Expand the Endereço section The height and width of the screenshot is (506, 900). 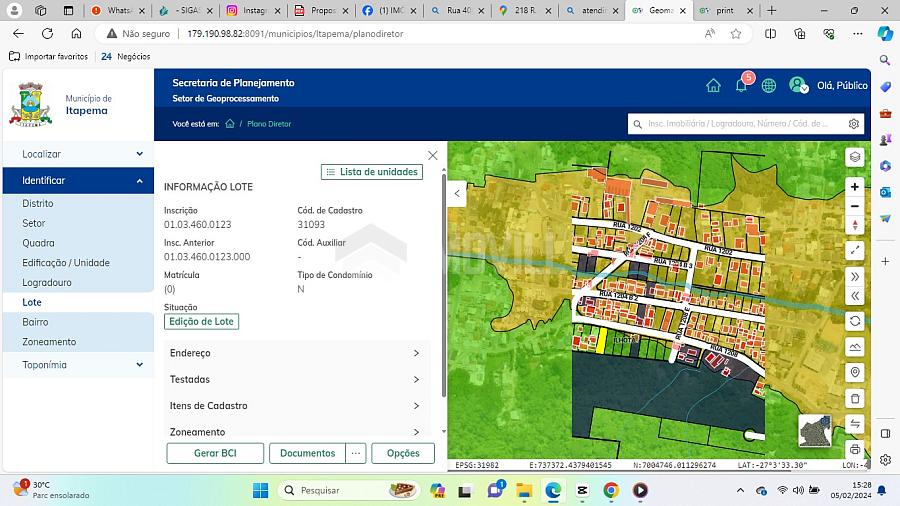click(x=296, y=353)
